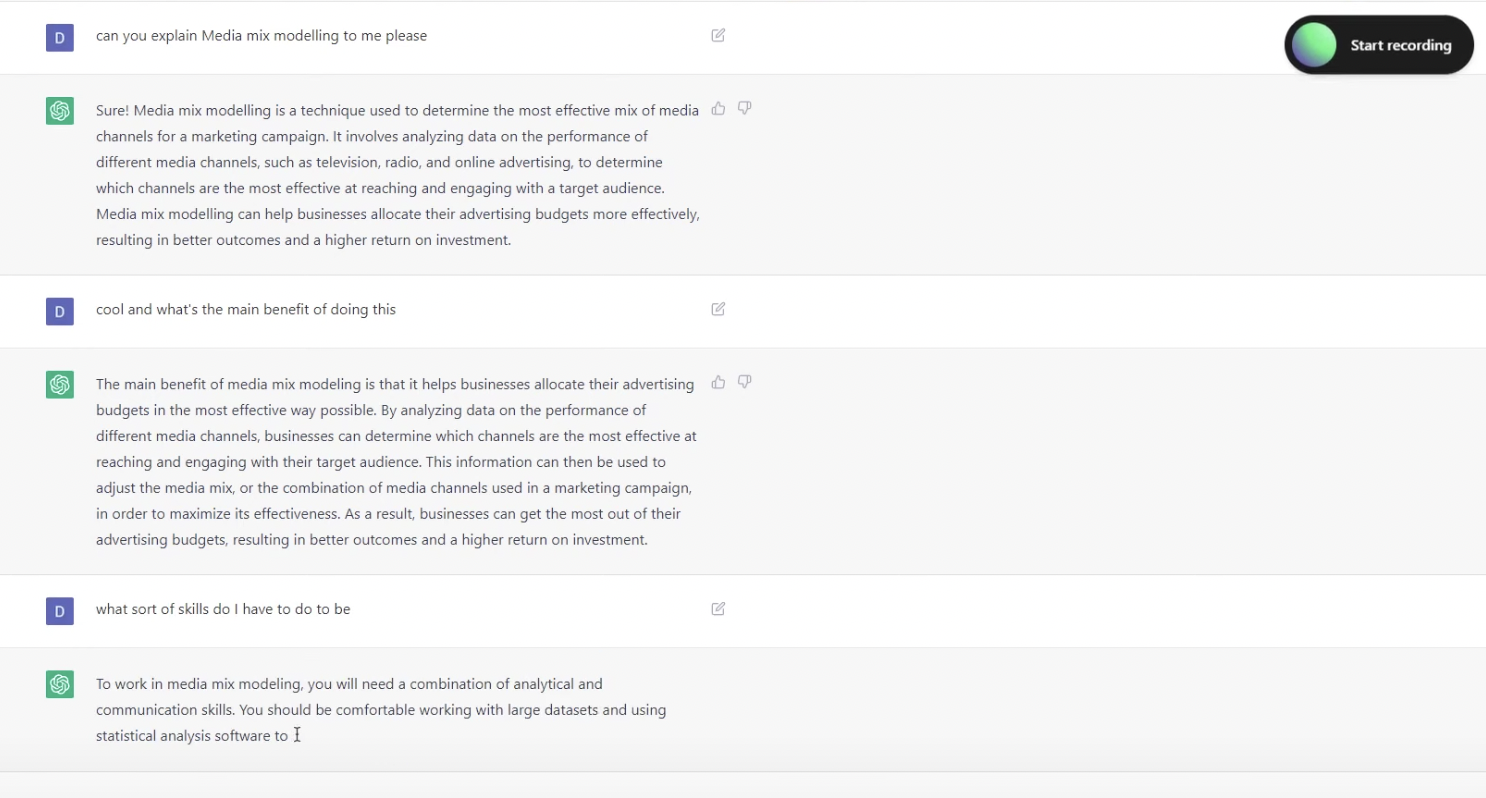
Task: Click the D avatar next to the skills question
Action: (59, 610)
